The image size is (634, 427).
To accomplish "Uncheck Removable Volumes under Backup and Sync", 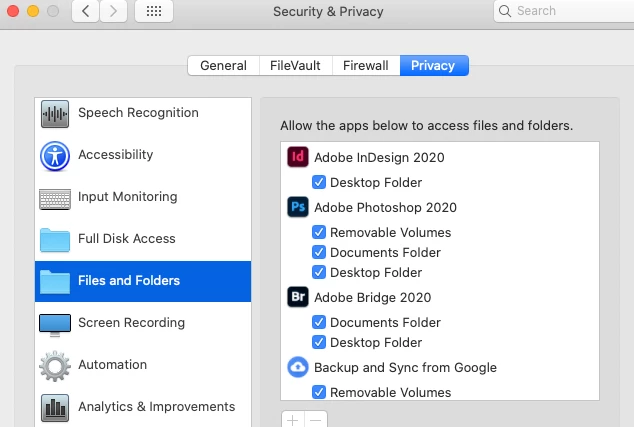I will tap(319, 392).
